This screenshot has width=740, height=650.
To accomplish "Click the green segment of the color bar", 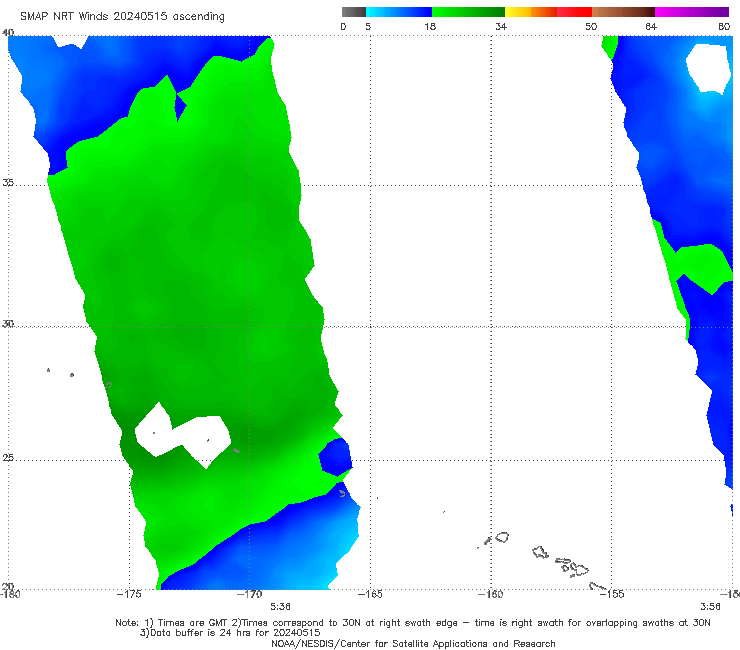I will point(468,12).
